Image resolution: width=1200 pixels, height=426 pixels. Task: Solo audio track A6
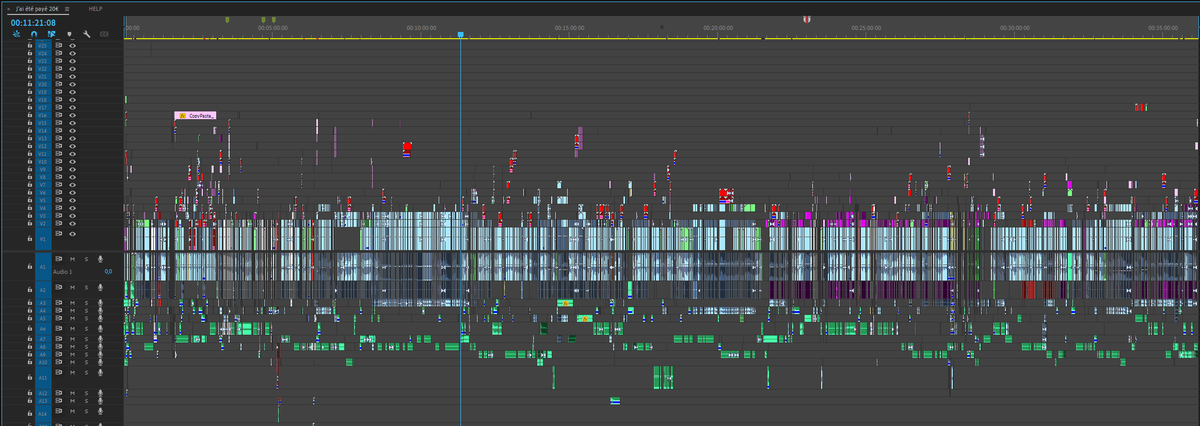(86, 328)
